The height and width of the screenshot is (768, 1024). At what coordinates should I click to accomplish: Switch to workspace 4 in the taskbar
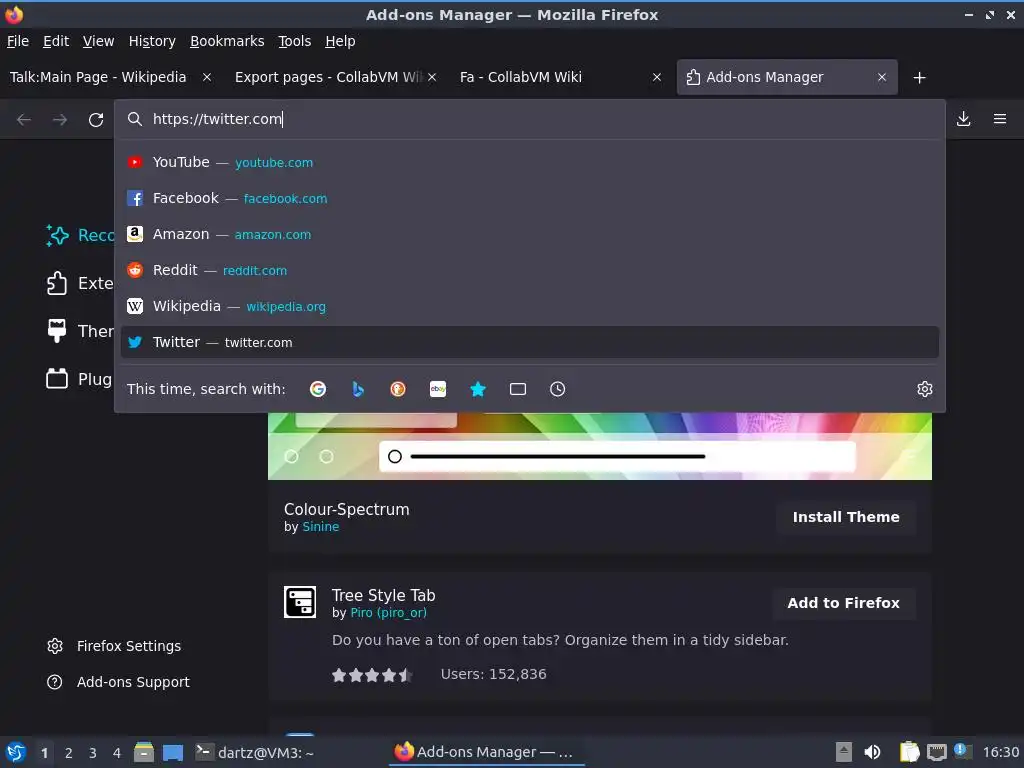(x=117, y=753)
